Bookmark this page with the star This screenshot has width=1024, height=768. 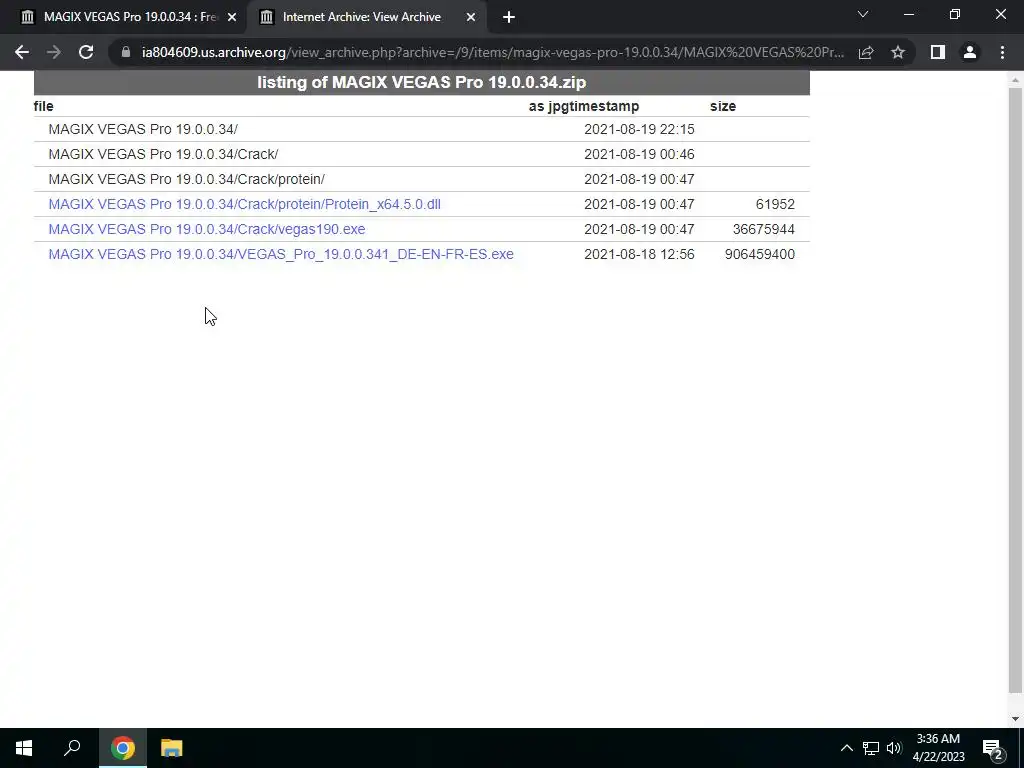[898, 52]
